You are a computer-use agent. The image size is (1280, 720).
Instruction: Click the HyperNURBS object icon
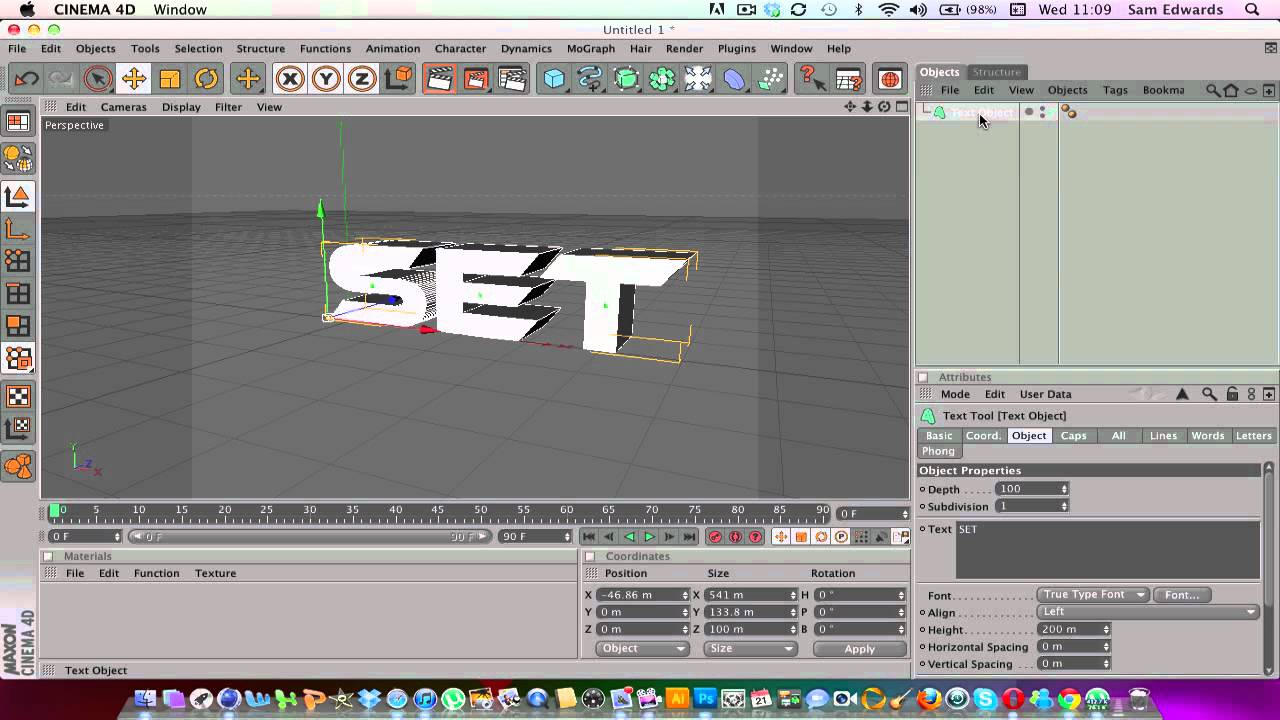pos(626,78)
